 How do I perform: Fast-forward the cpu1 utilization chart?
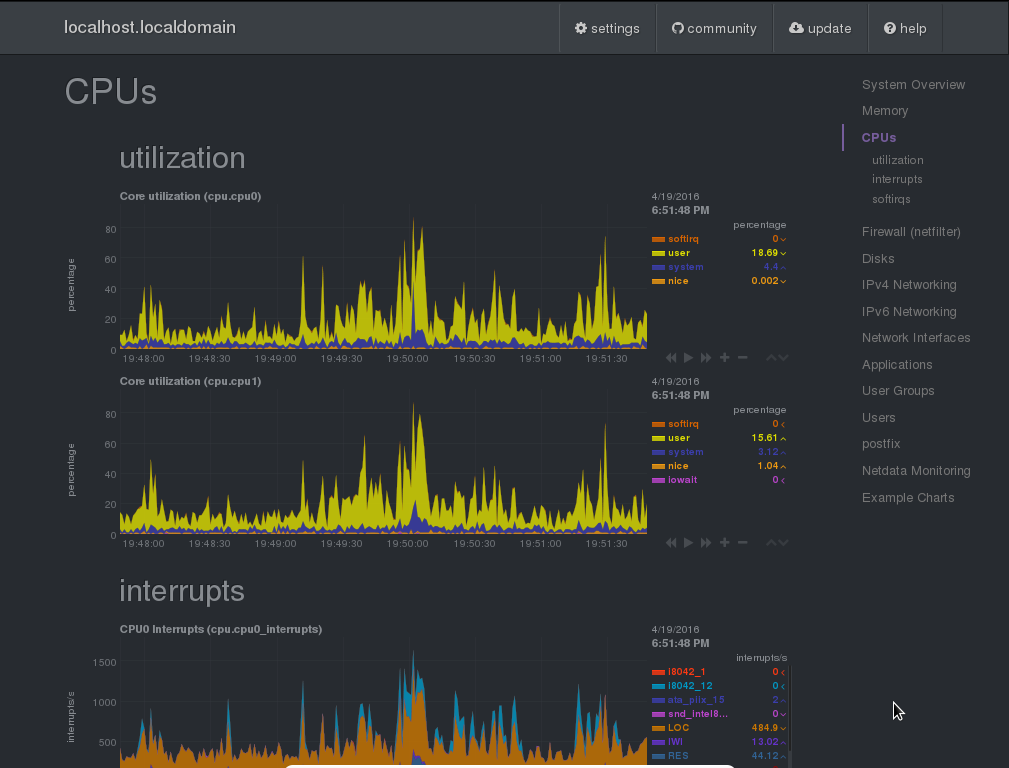(x=706, y=543)
